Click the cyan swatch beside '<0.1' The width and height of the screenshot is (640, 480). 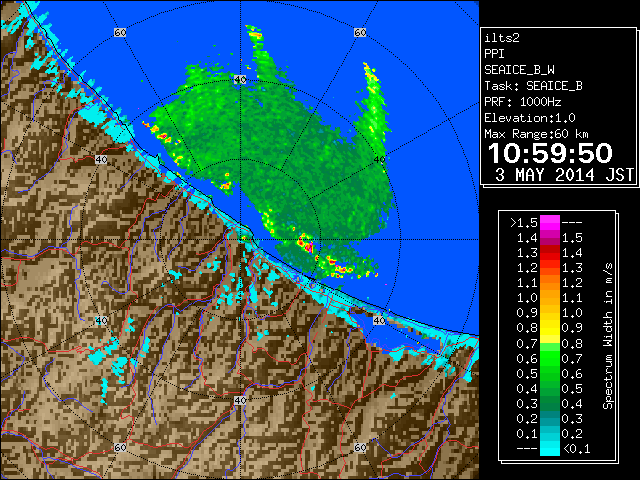click(x=550, y=449)
